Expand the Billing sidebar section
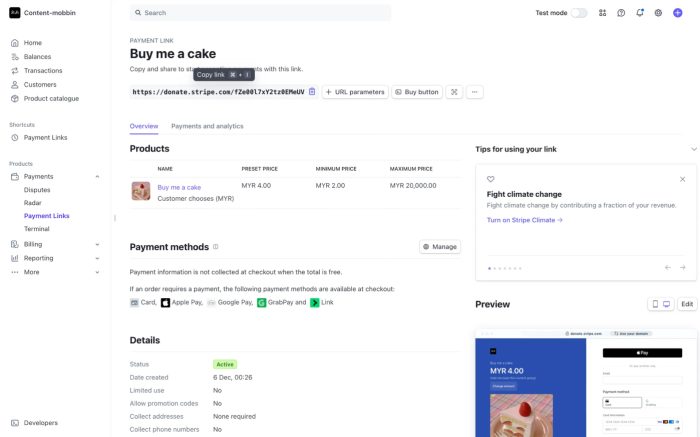This screenshot has height=437, width=700. click(97, 244)
